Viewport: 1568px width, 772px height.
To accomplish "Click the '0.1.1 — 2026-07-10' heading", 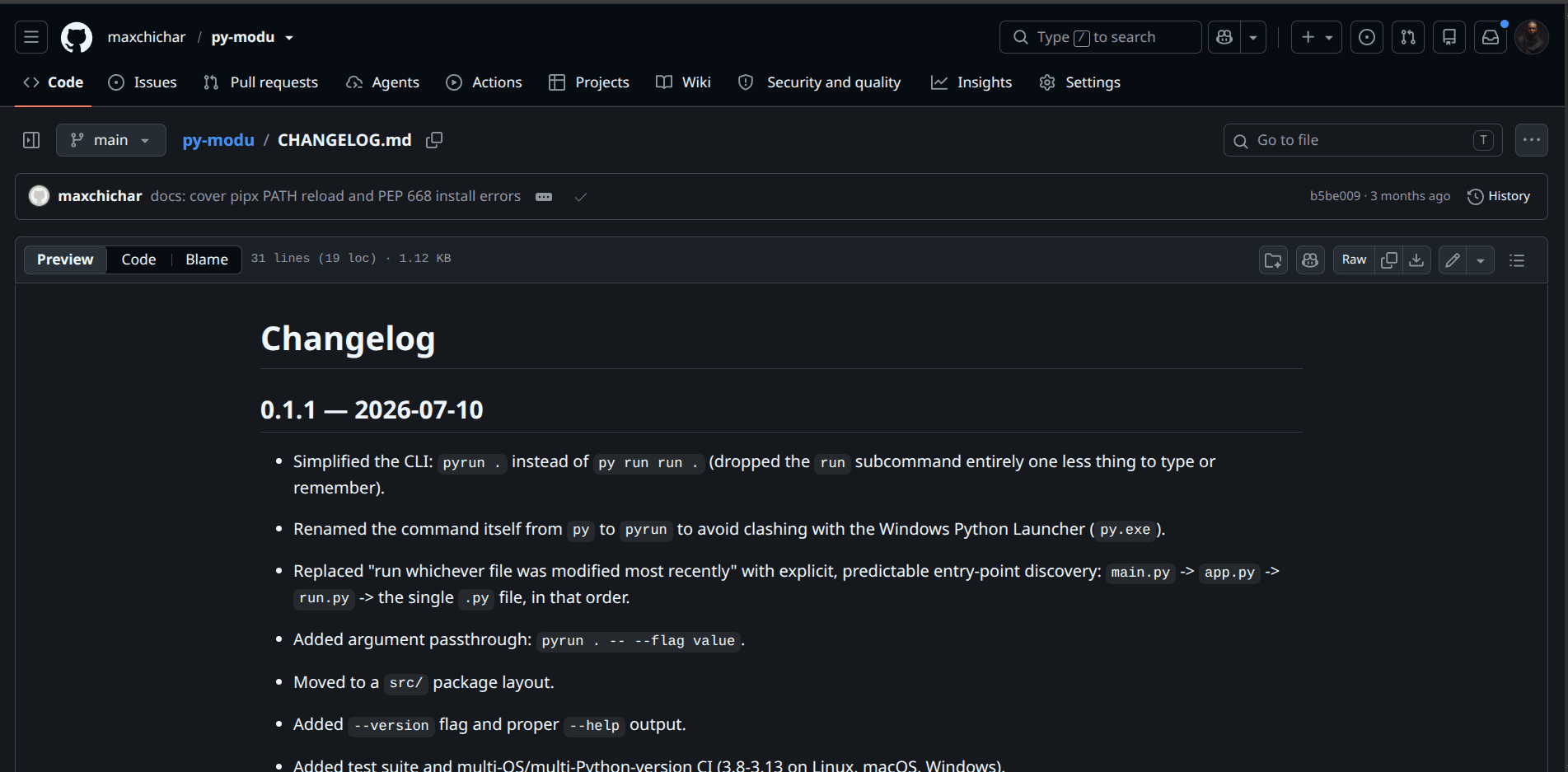I will pyautogui.click(x=372, y=409).
